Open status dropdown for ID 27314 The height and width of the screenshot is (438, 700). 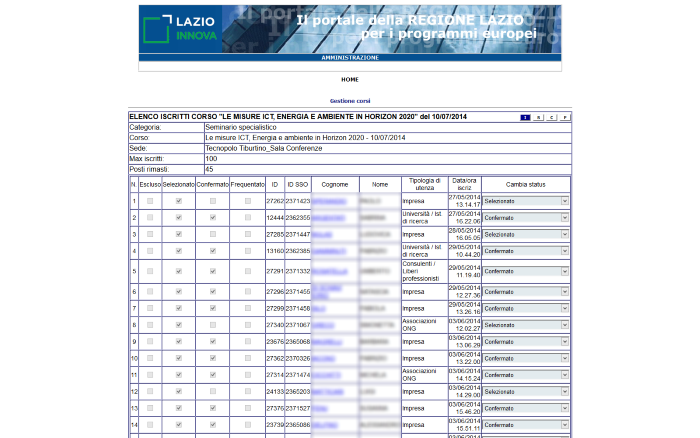point(526,375)
